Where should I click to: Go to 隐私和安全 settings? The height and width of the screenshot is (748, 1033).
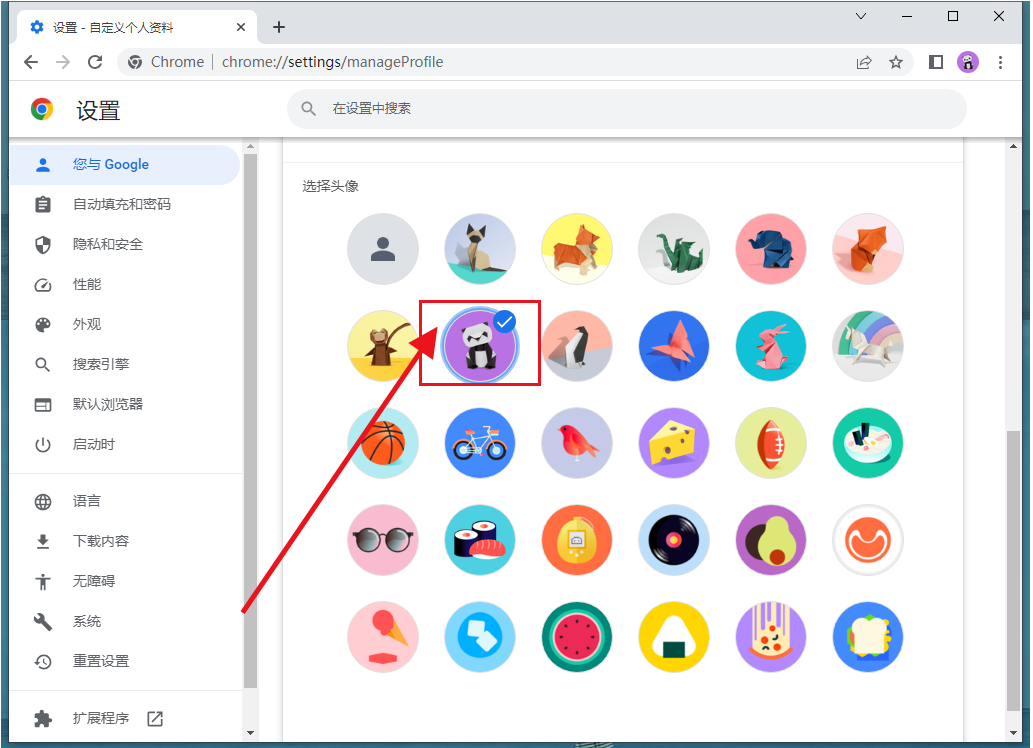click(x=108, y=244)
